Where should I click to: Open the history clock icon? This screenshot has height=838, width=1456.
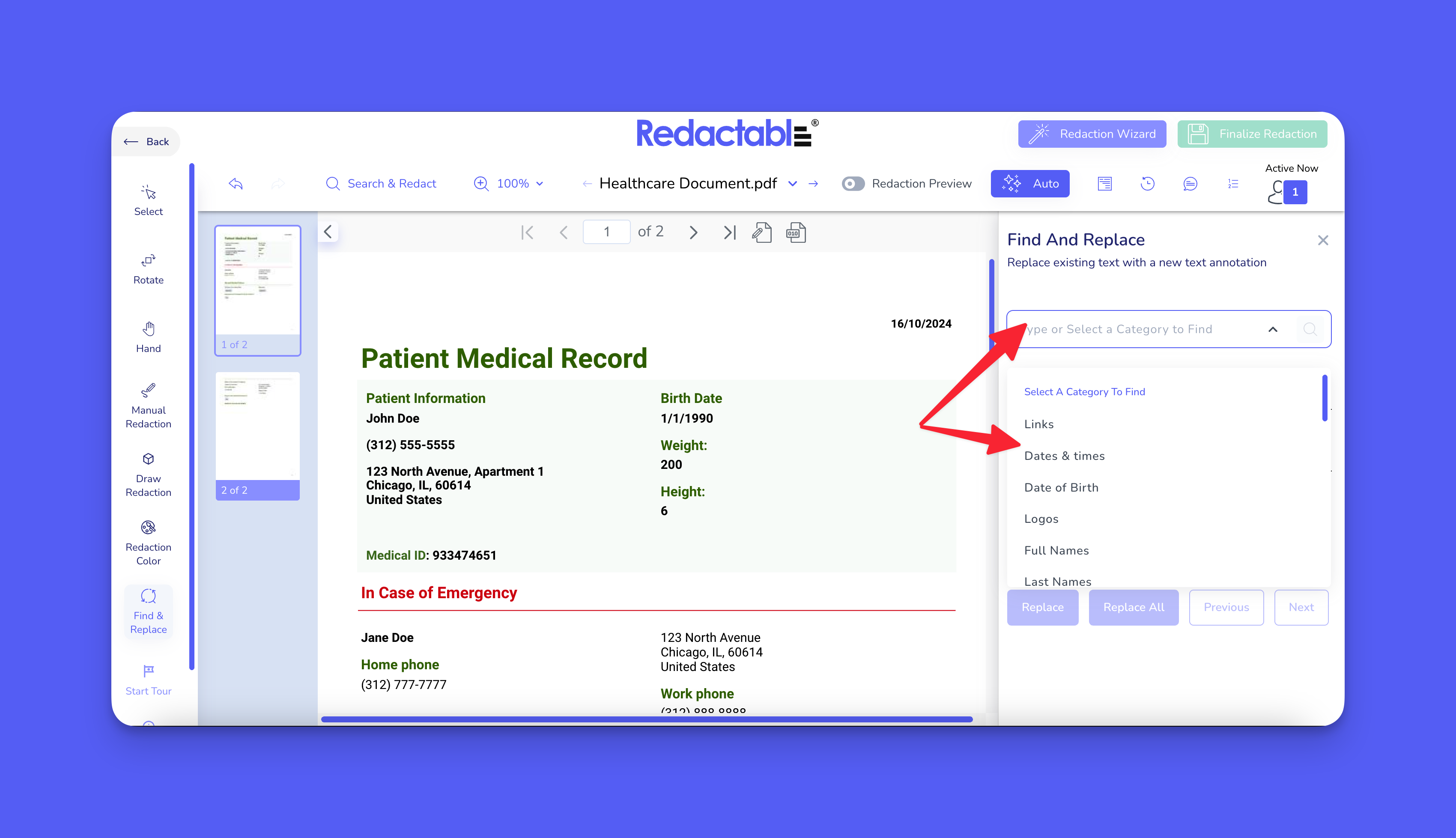(x=1147, y=184)
